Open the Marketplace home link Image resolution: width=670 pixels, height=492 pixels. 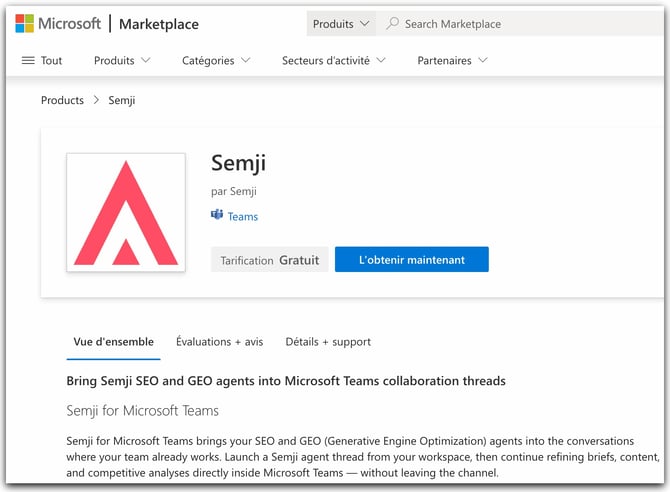(x=159, y=24)
